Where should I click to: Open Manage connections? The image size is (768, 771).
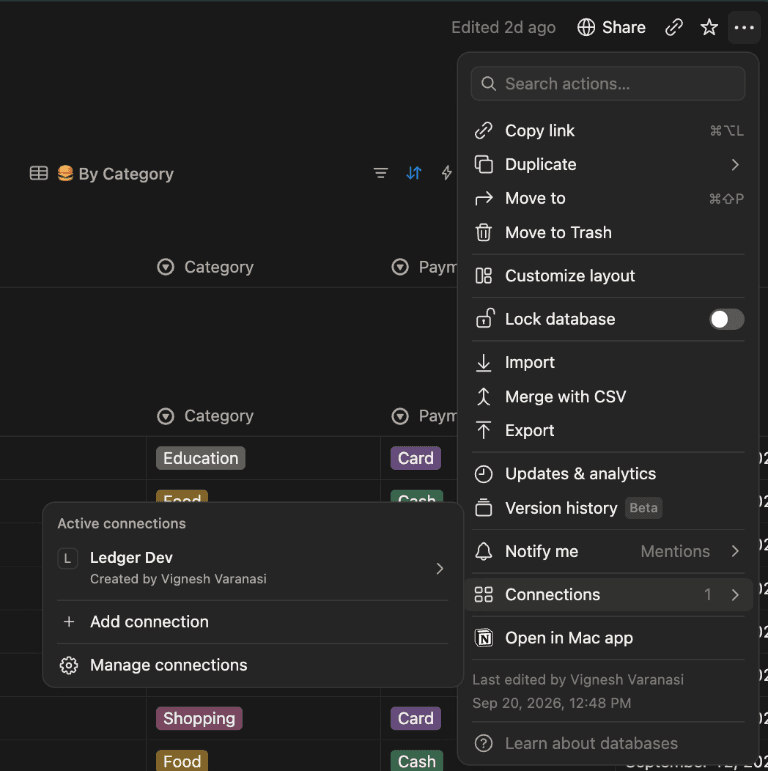[253, 665]
